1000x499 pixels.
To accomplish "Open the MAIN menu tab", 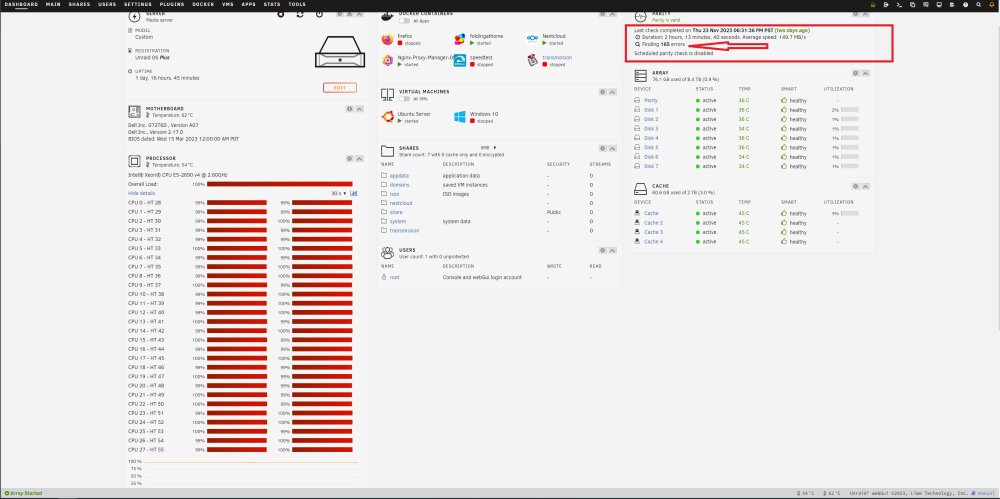I will point(54,4).
